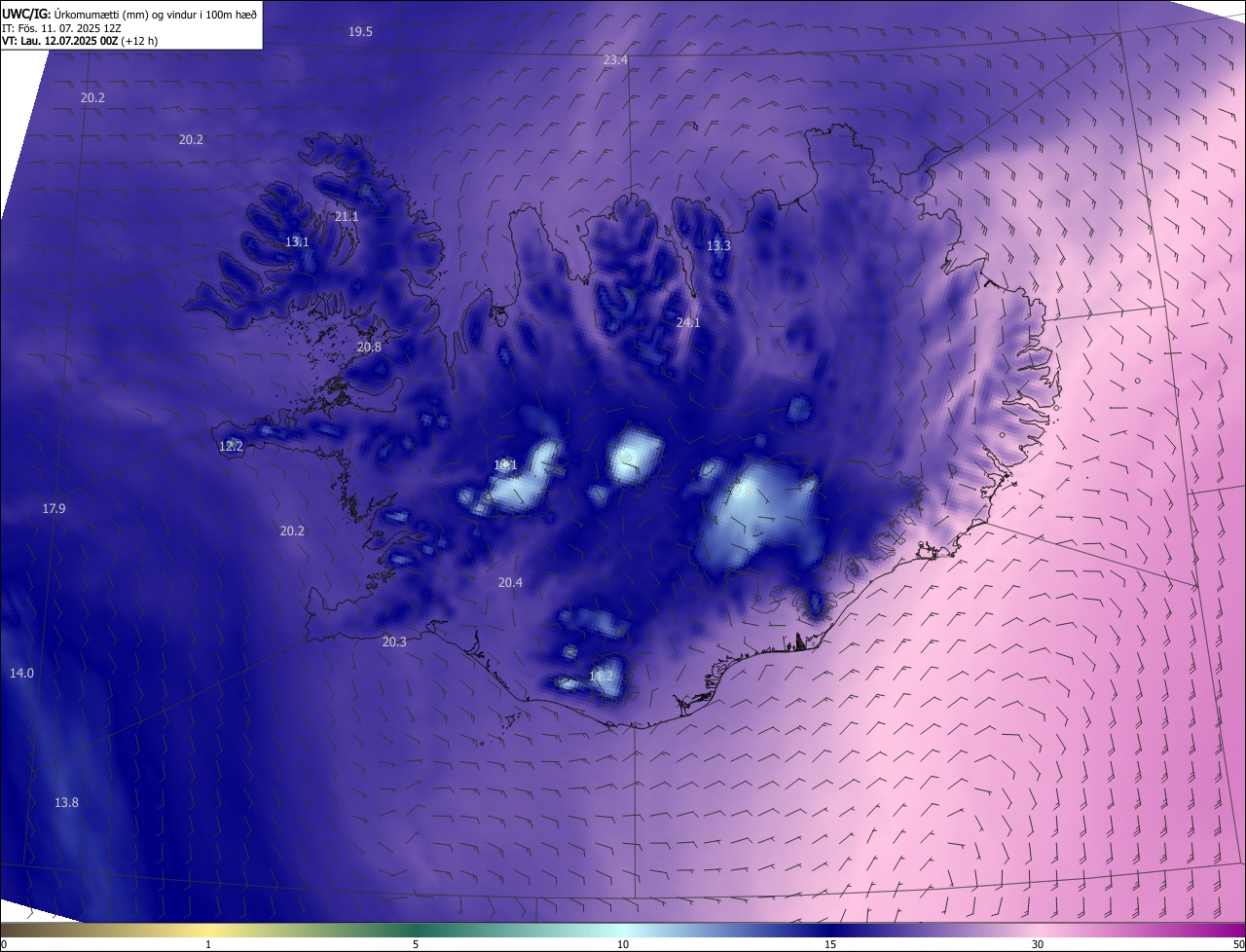Click the colorbar tick label 50
Viewport: 1246px width, 952px height.
1238,945
